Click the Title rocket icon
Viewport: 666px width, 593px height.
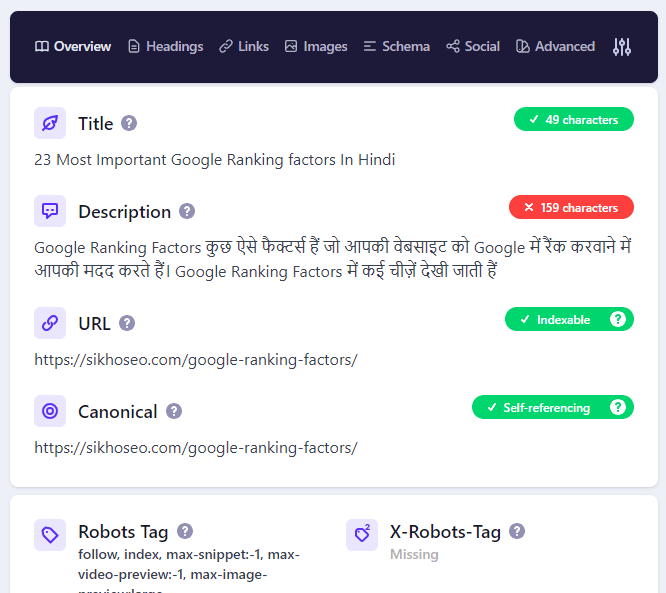50,123
